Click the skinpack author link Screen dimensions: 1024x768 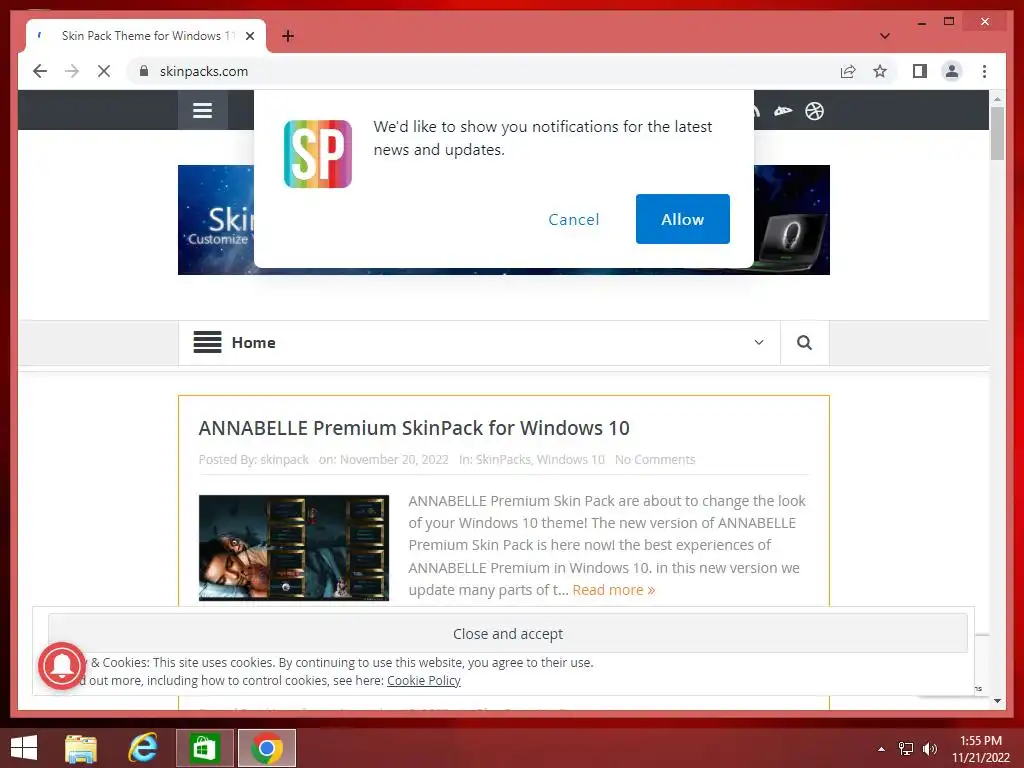tap(284, 460)
